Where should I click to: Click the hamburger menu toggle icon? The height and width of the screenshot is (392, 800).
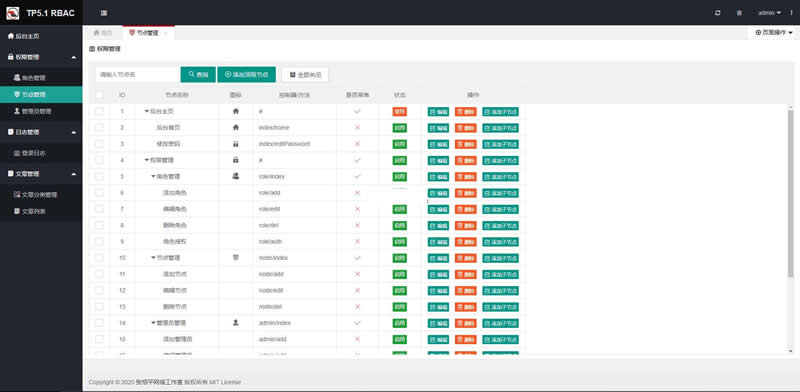(x=104, y=13)
